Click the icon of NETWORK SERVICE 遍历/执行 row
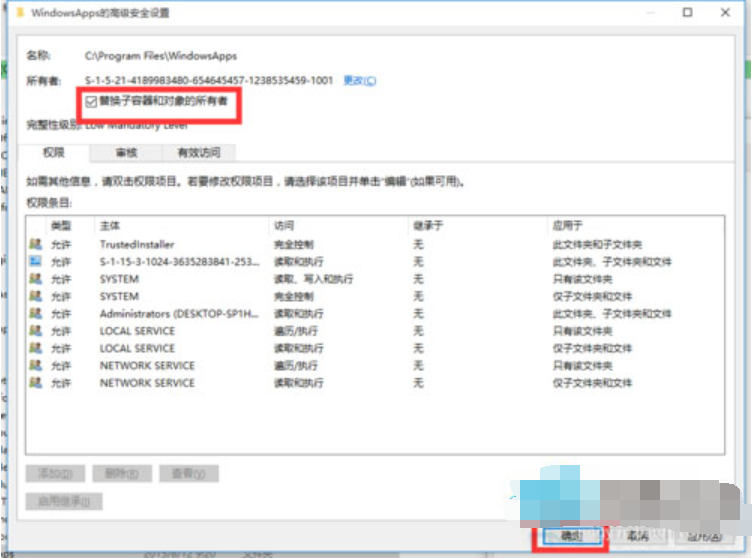 35,365
